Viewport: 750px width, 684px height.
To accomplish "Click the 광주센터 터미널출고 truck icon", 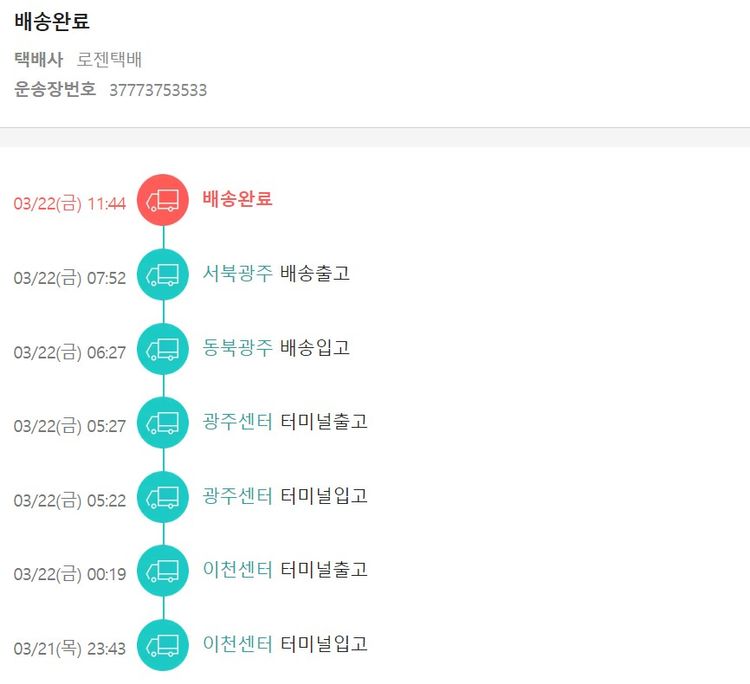I will click(x=163, y=422).
